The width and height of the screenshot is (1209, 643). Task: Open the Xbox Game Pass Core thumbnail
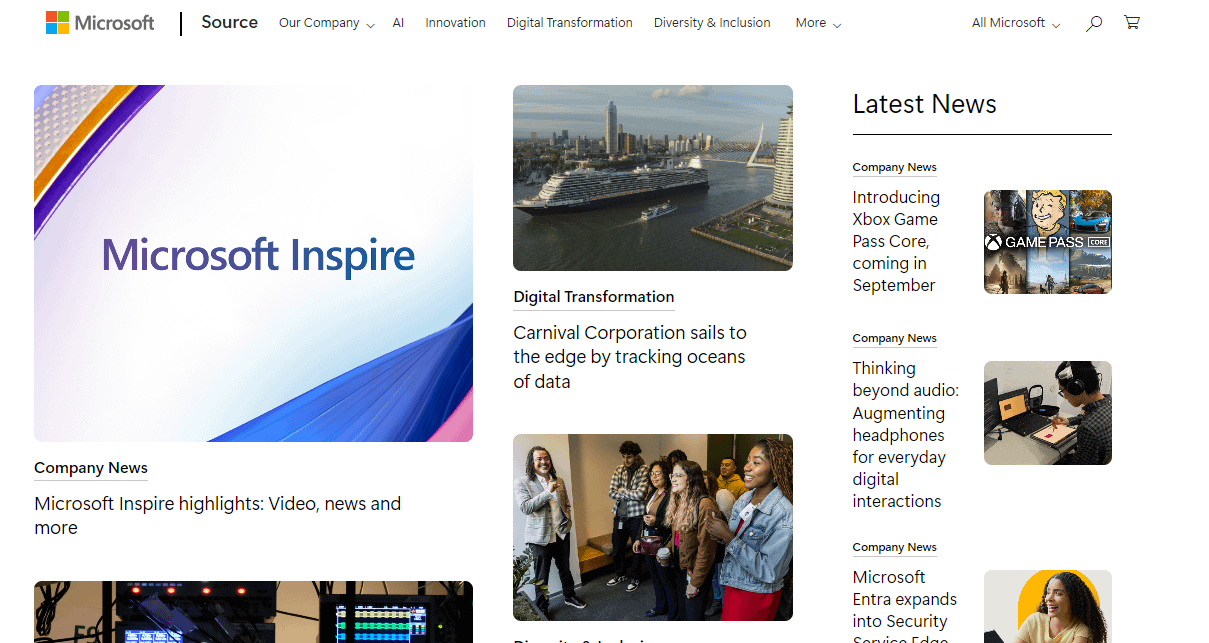[x=1048, y=242]
